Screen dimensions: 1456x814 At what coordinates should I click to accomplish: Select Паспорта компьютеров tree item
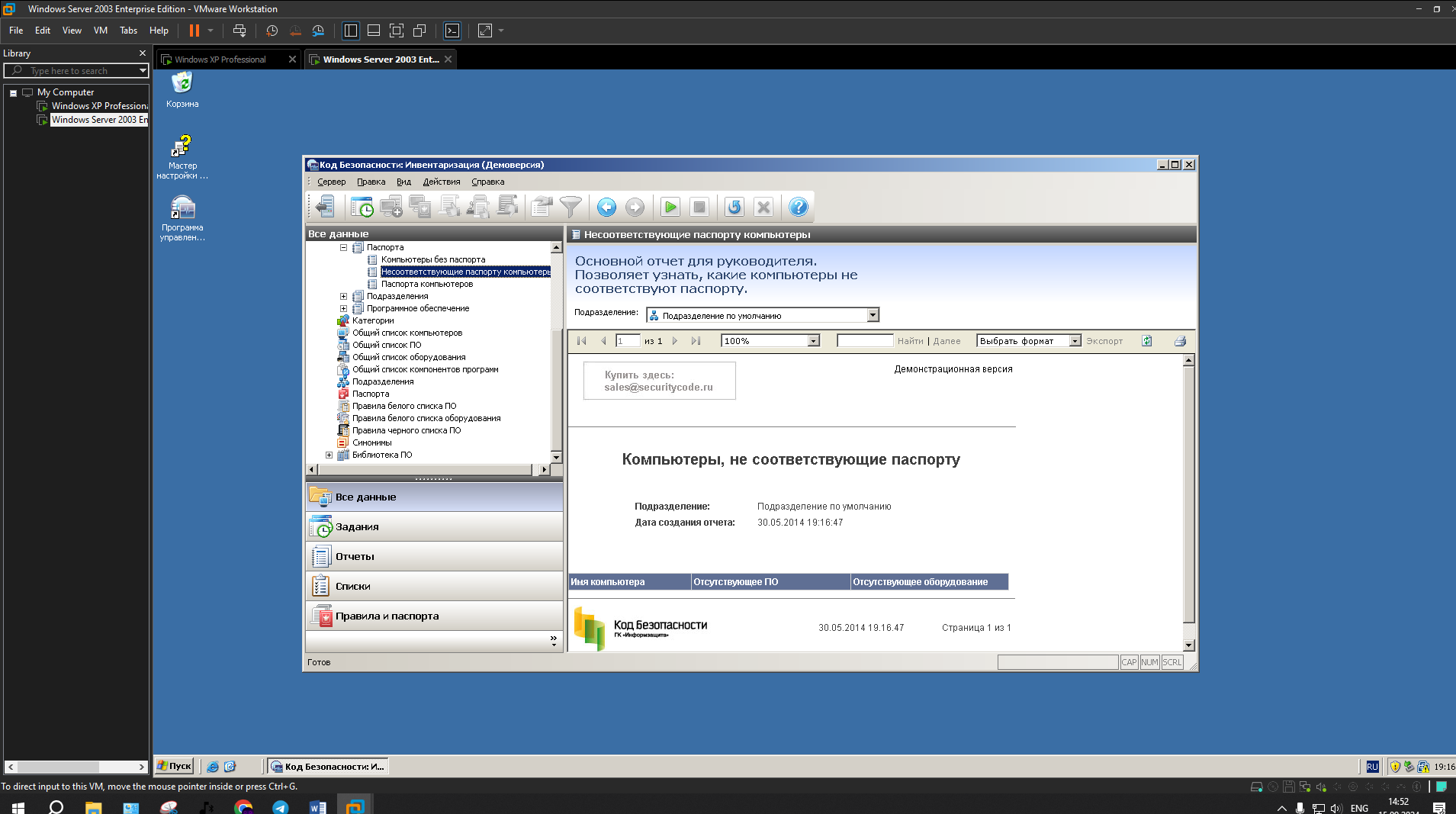point(427,284)
